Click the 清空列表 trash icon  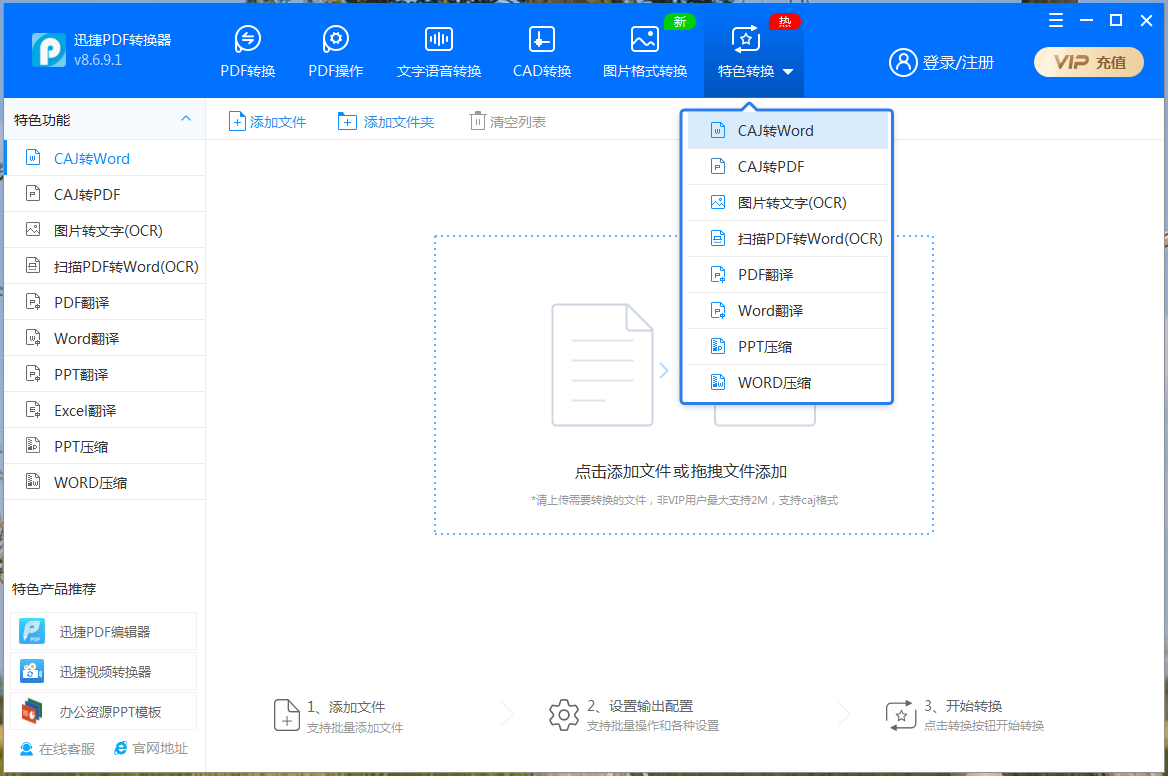477,121
